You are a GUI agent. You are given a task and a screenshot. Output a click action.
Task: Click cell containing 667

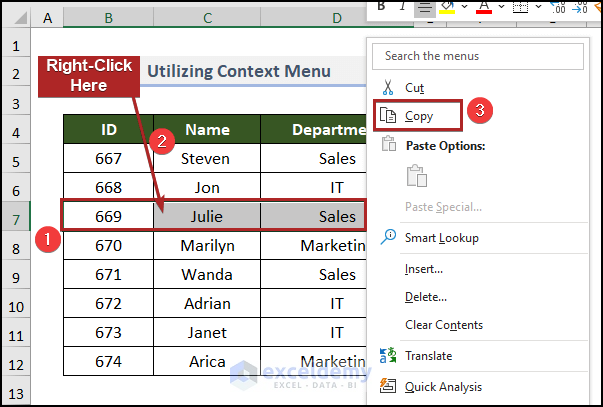(x=108, y=158)
